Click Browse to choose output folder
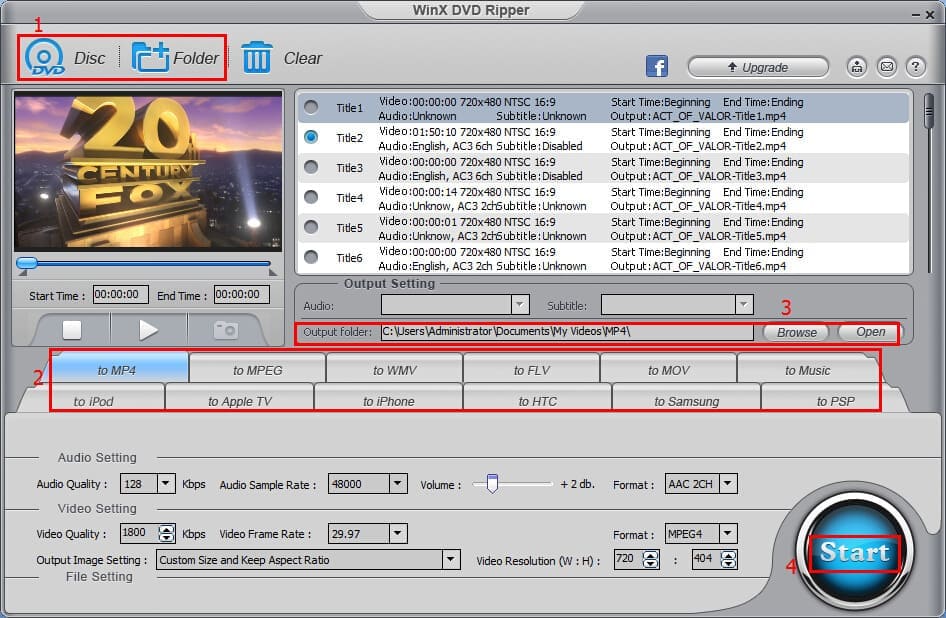Viewport: 946px width, 618px height. click(796, 332)
